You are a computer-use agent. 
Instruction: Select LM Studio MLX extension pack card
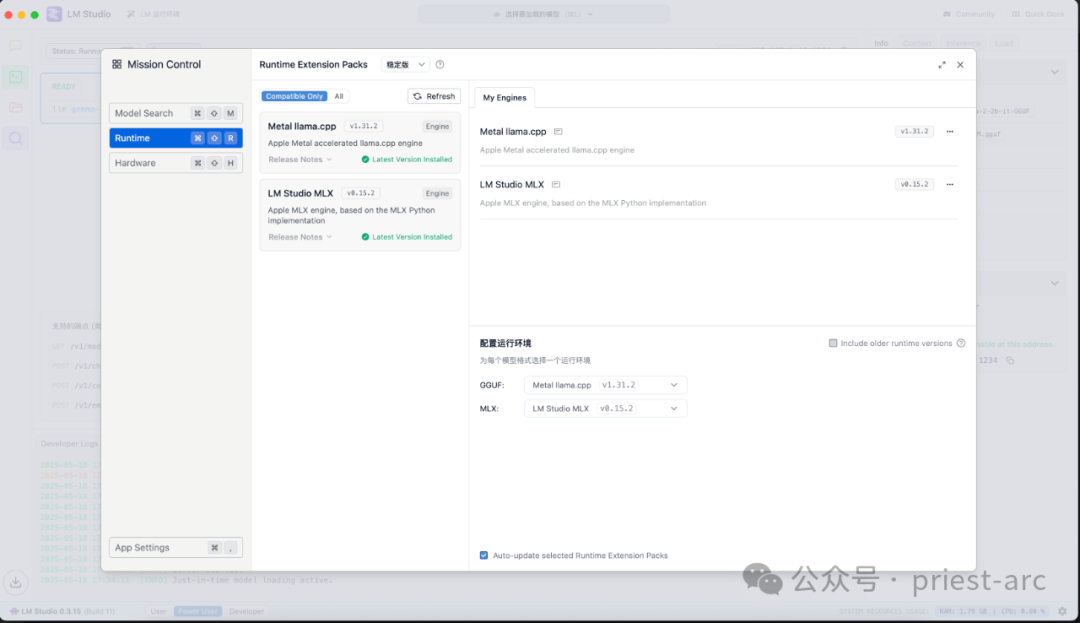(360, 215)
